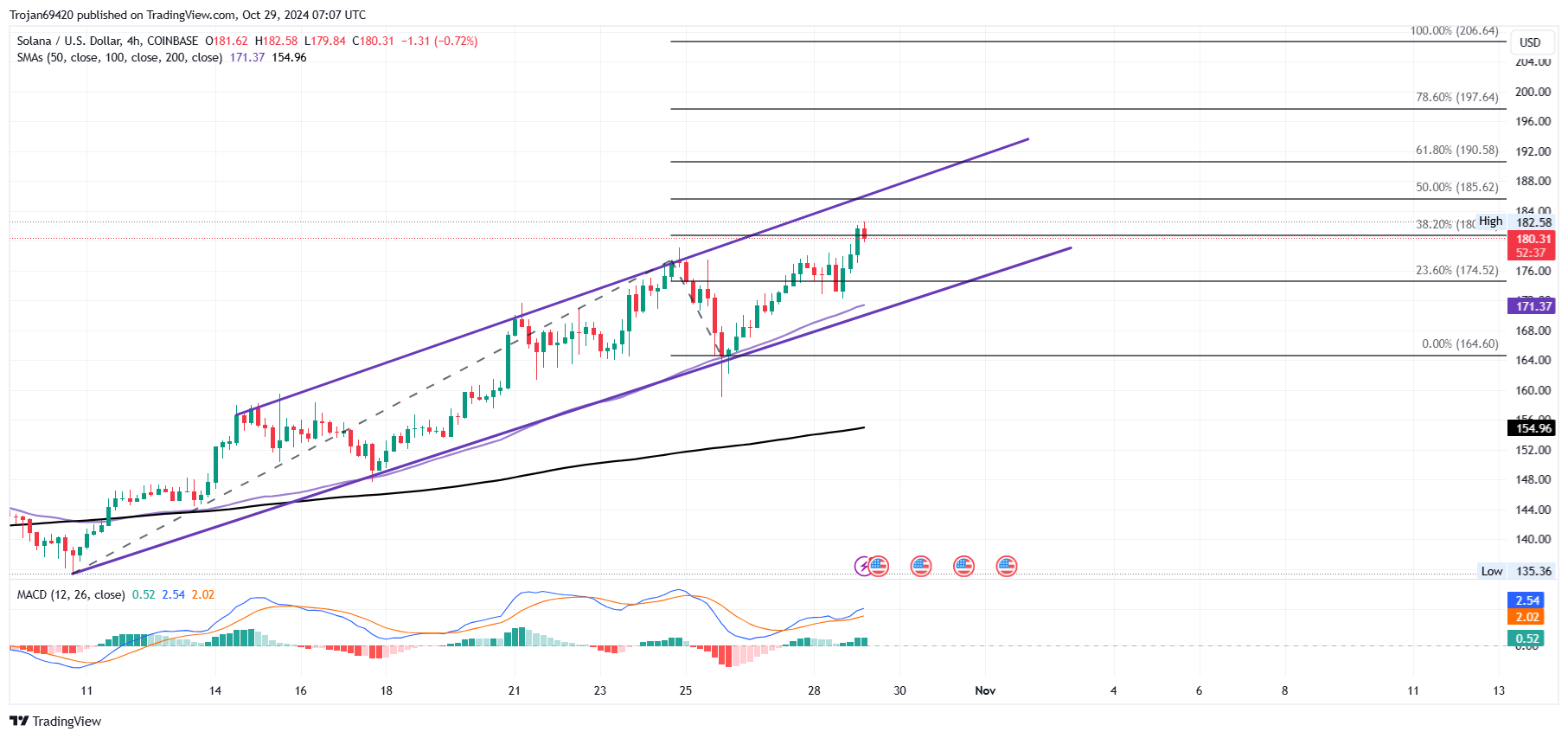The width and height of the screenshot is (1568, 738).
Task: Click the purple lightning bolt event icon
Action: 862,567
